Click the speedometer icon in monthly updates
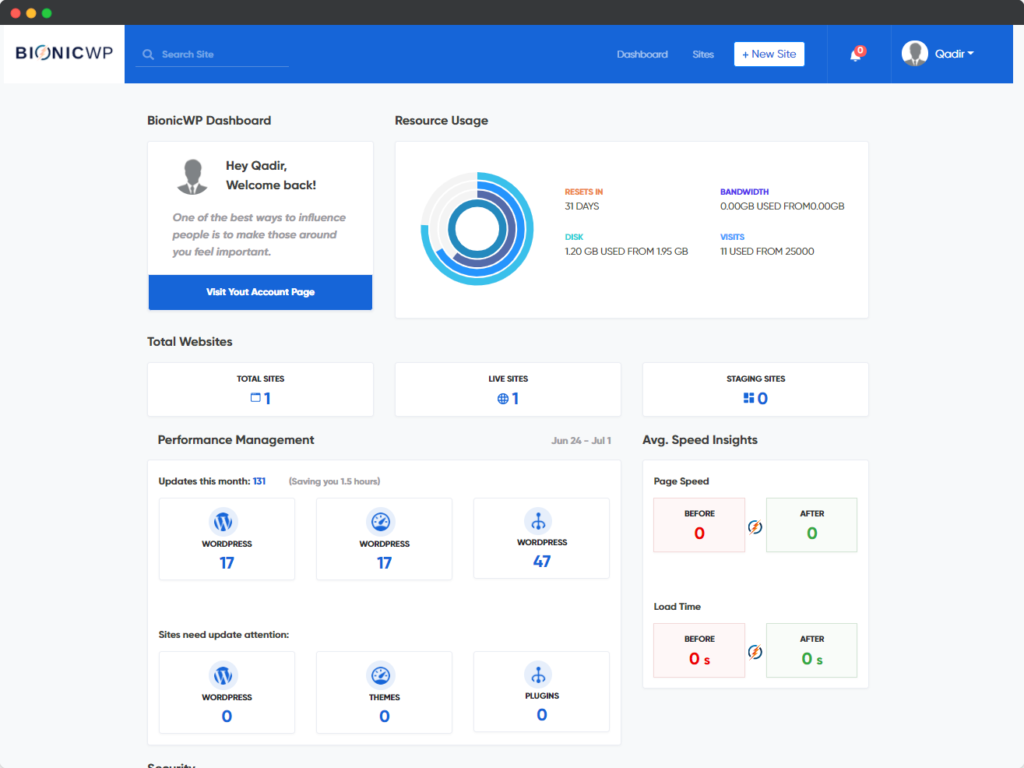The image size is (1024, 768). 381,522
